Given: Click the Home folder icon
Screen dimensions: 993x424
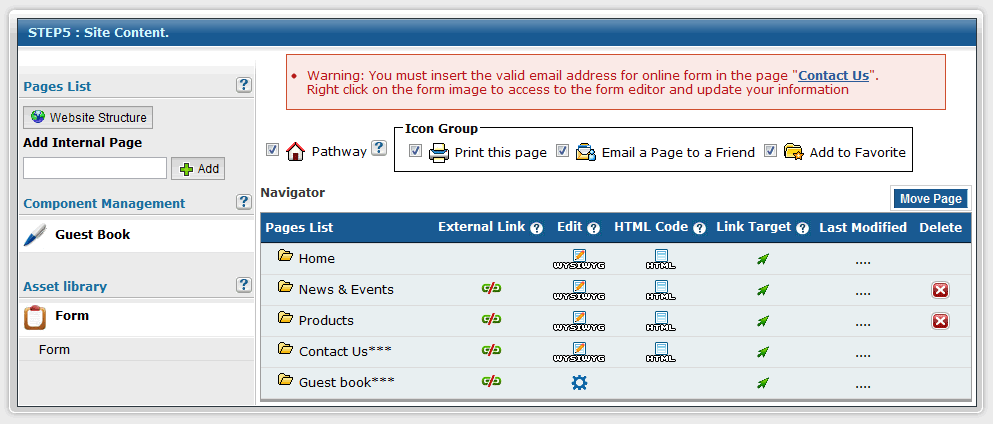Looking at the screenshot, I should click(x=286, y=256).
